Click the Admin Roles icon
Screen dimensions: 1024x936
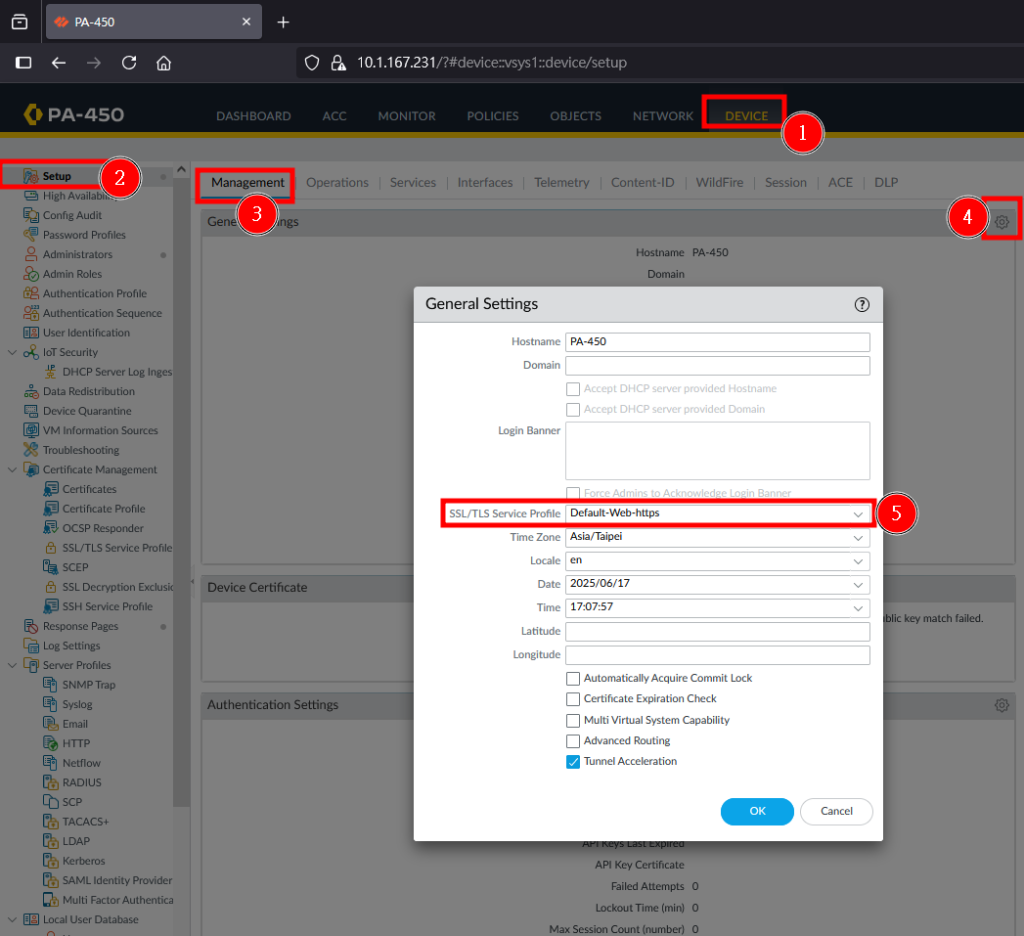pyautogui.click(x=31, y=274)
